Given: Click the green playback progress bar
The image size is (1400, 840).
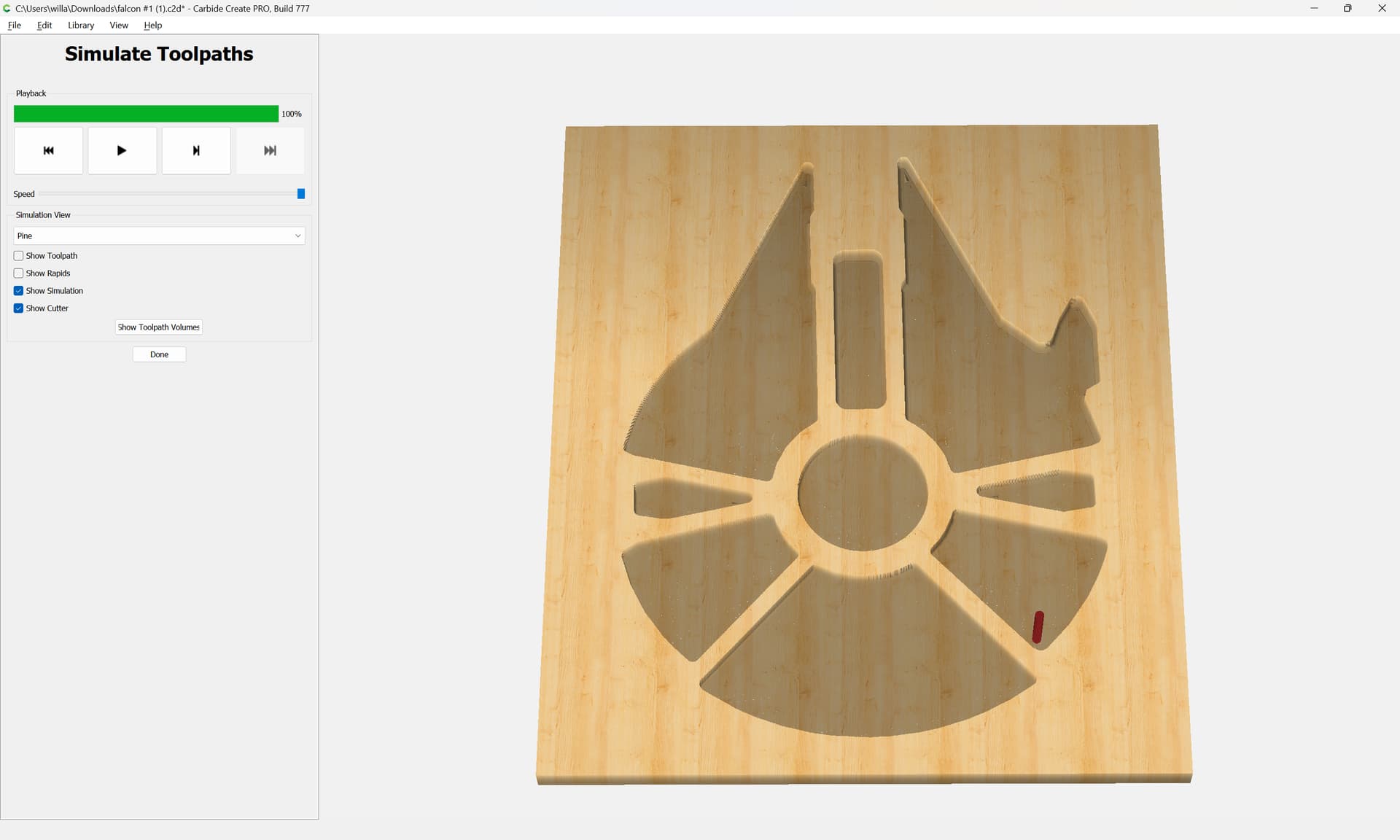Looking at the screenshot, I should click(146, 114).
